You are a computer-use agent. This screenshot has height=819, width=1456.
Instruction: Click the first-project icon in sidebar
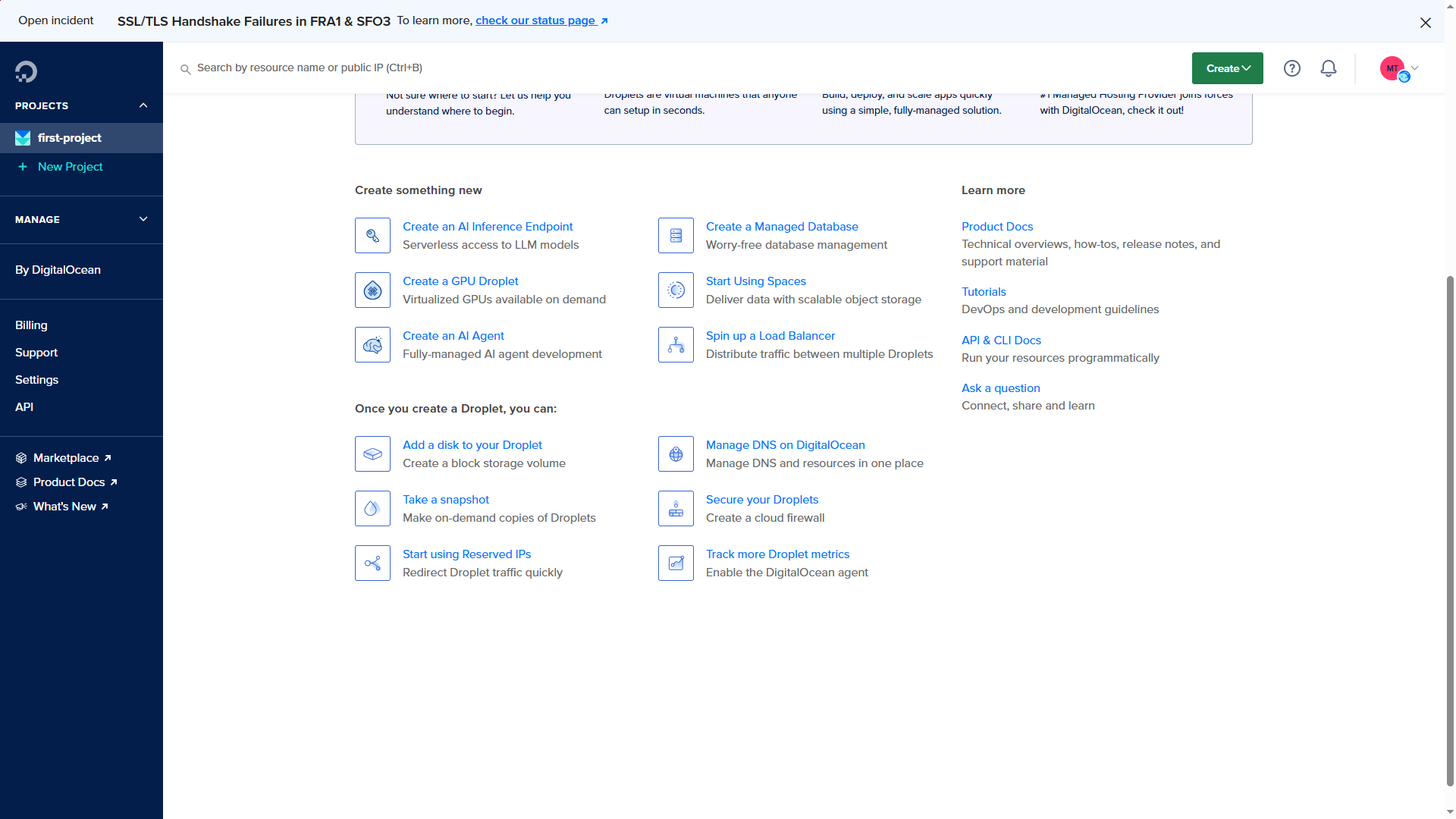click(x=23, y=138)
